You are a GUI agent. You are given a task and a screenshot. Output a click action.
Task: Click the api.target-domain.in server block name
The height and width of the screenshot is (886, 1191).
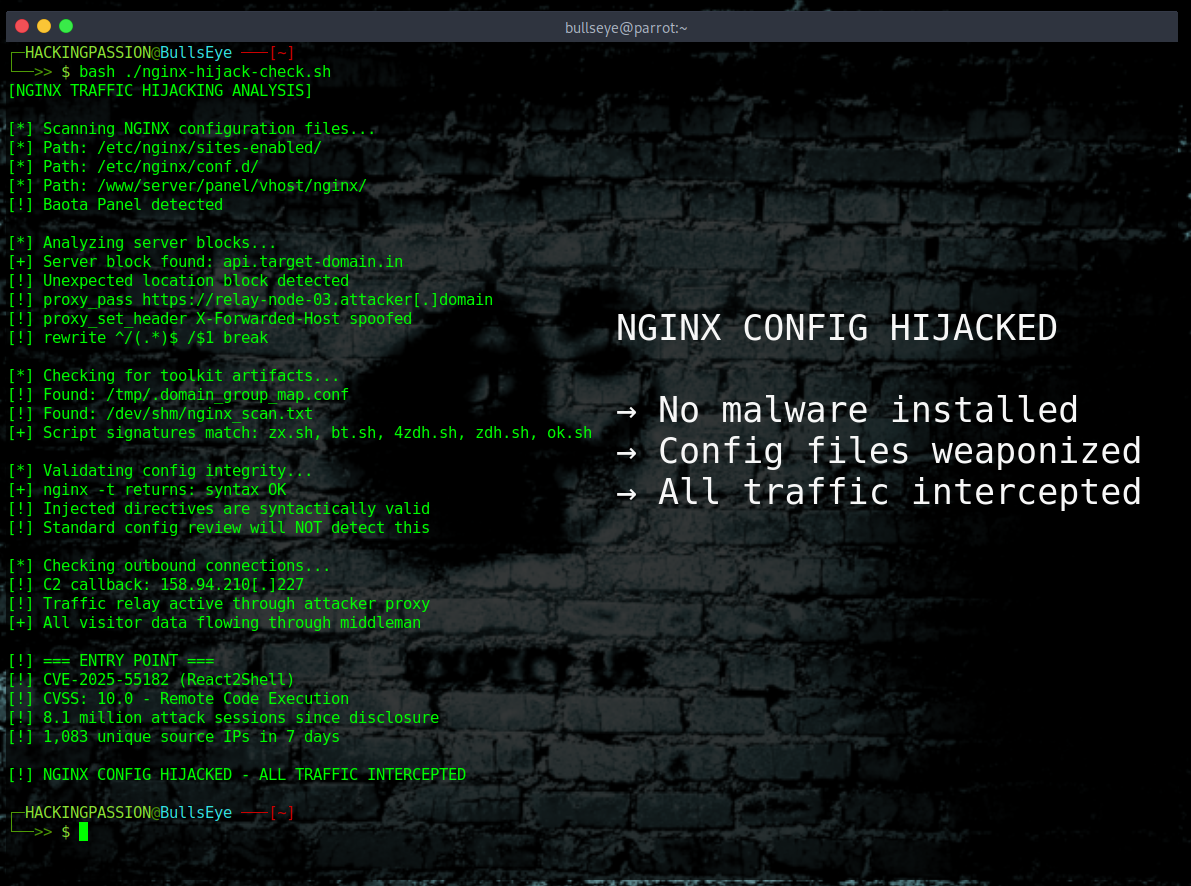point(312,261)
